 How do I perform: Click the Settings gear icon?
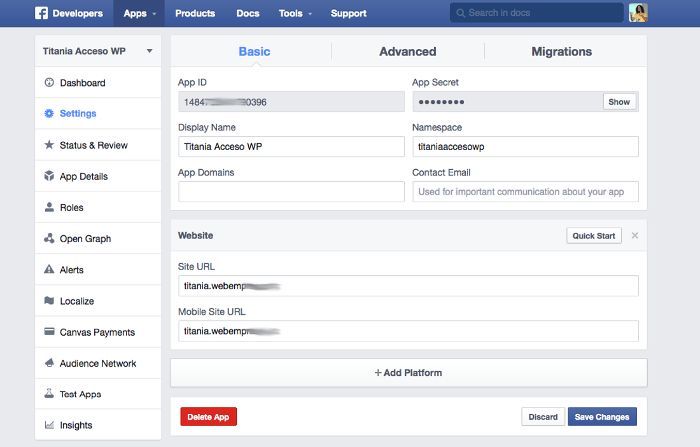(x=49, y=113)
